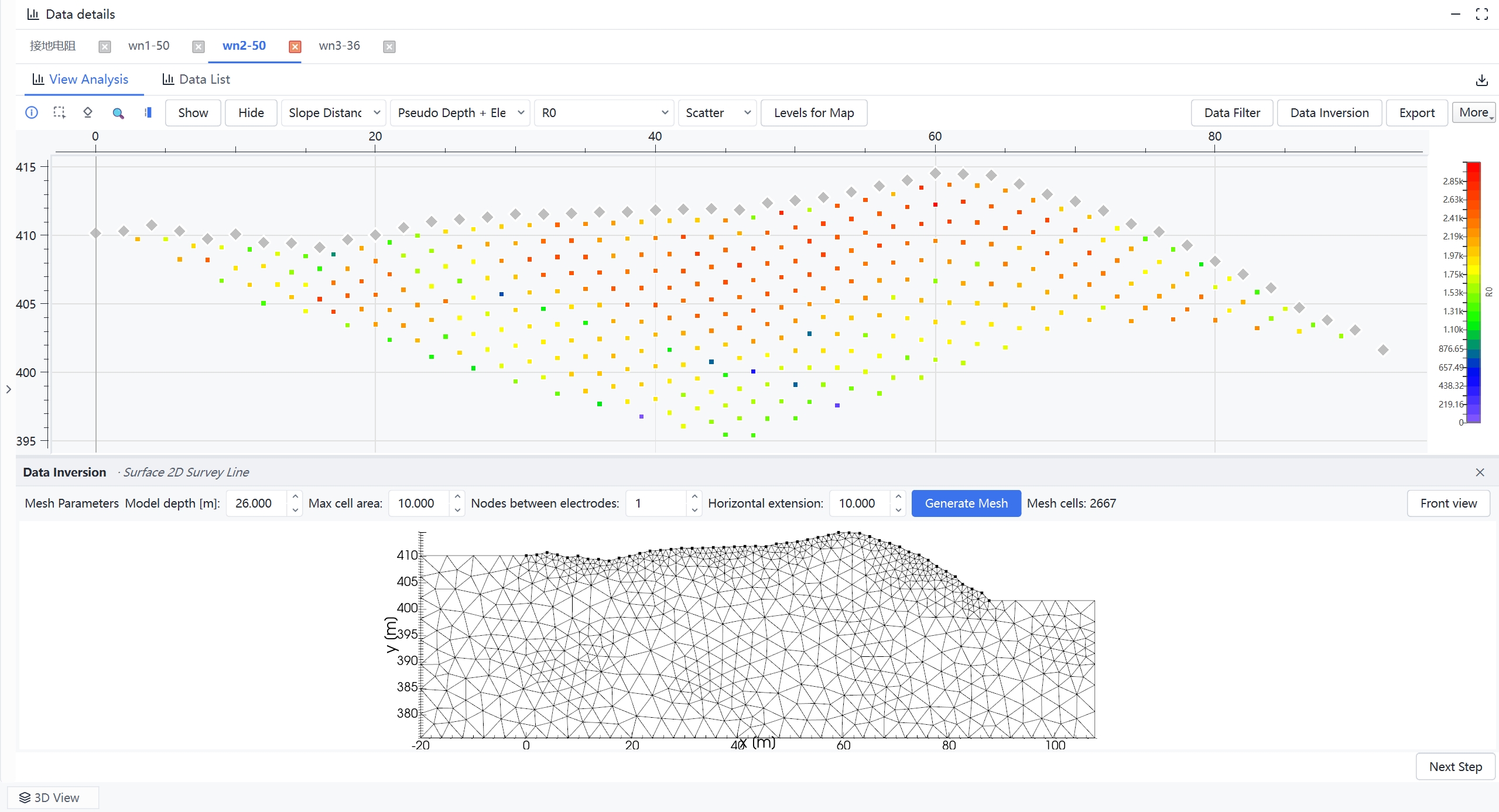Click the 'Surface 2D Survey Line' label
The width and height of the screenshot is (1499, 812).
pos(186,472)
